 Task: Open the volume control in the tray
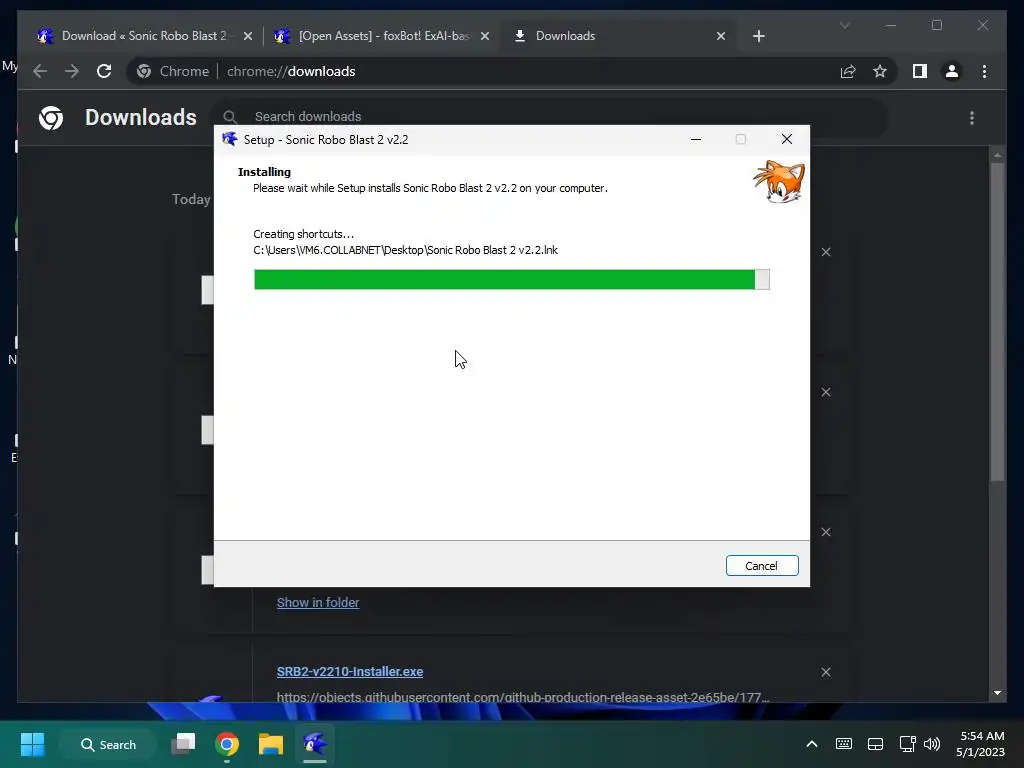point(932,744)
